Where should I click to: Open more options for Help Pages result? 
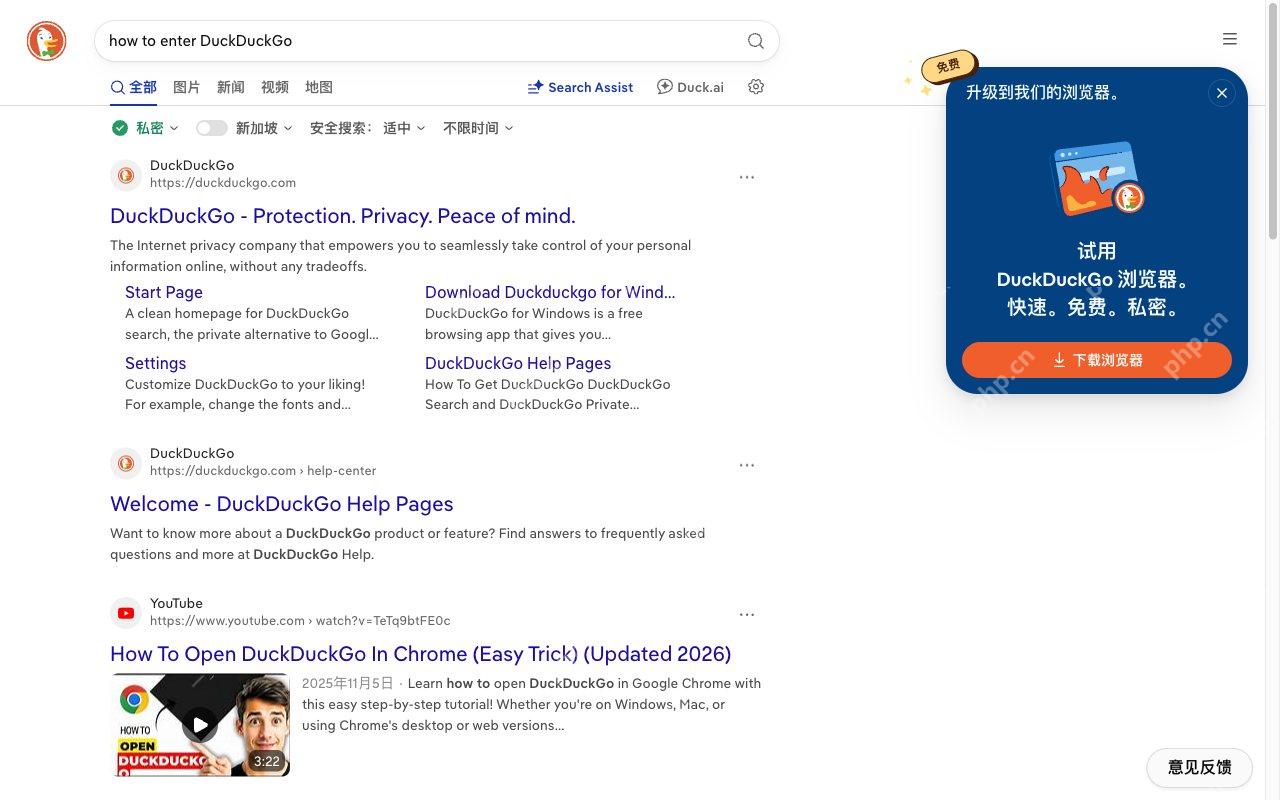[x=747, y=465]
